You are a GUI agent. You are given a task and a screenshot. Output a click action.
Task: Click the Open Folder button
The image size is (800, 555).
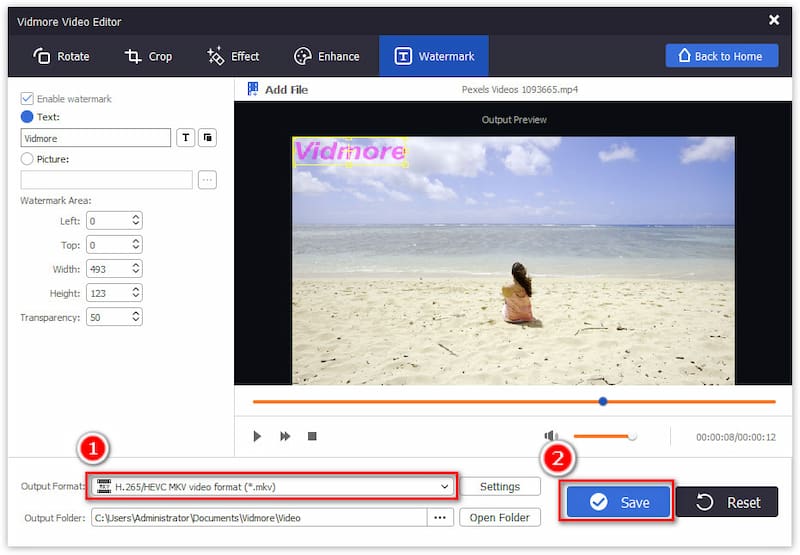pos(500,518)
